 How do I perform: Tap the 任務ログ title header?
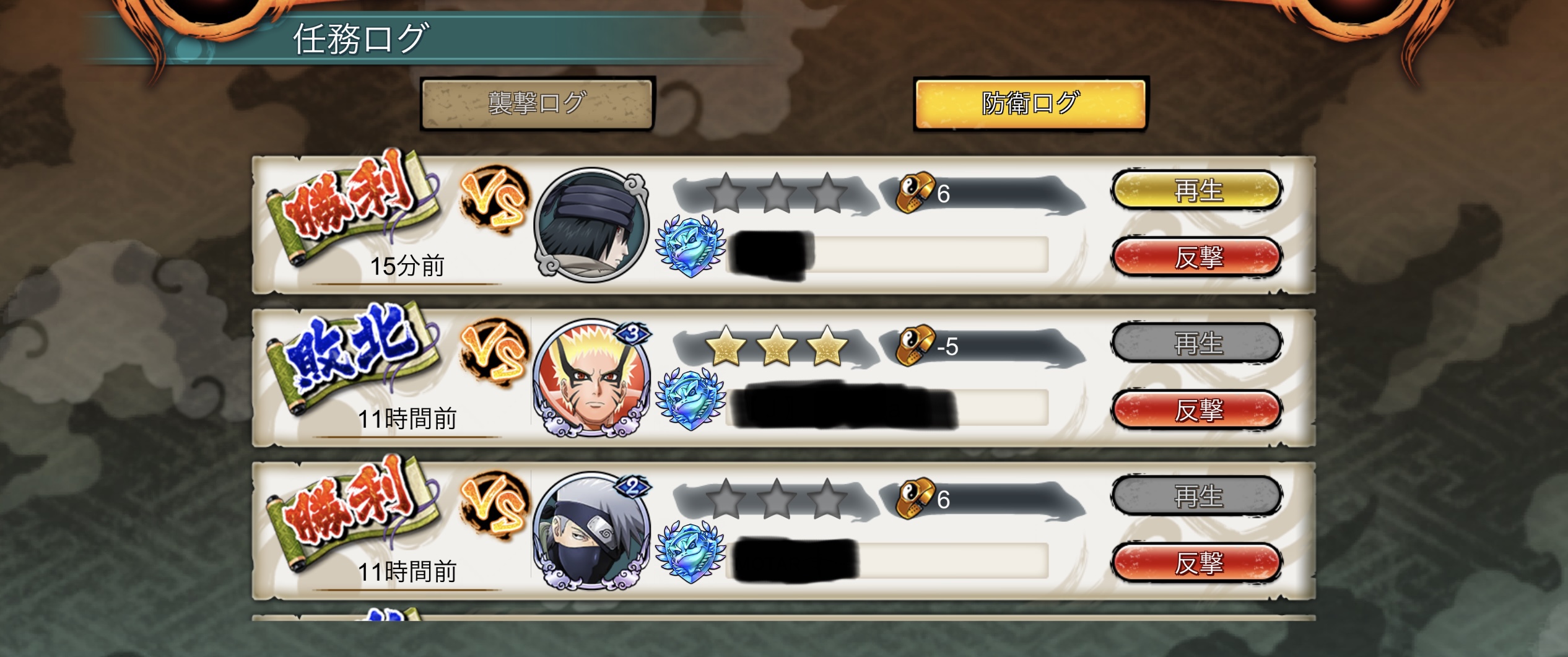pyautogui.click(x=360, y=38)
